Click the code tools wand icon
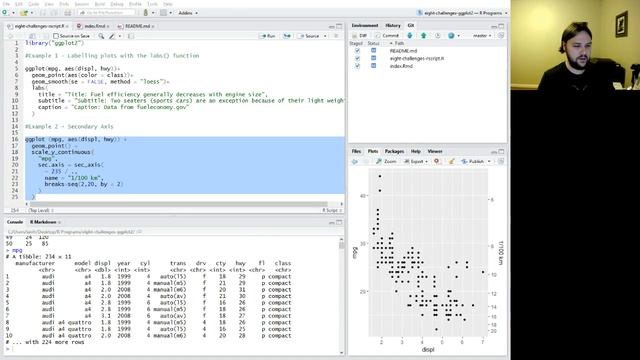640x360 pixels. 112,36
